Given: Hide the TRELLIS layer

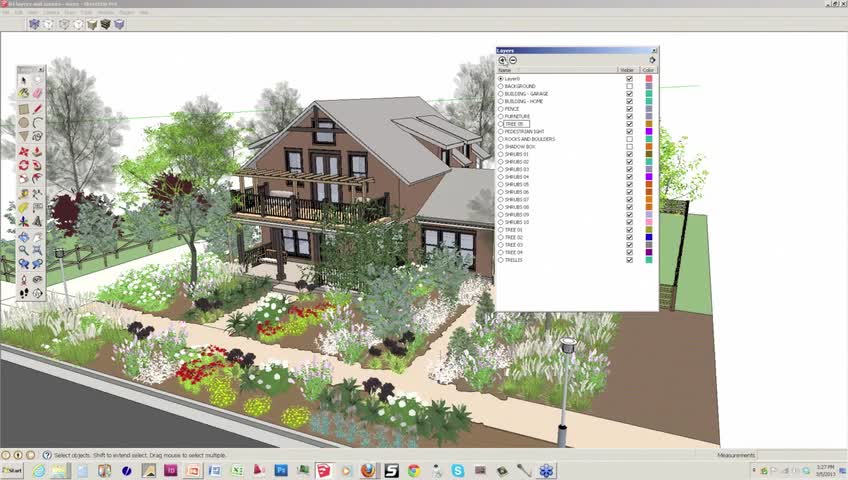Looking at the screenshot, I should [630, 260].
